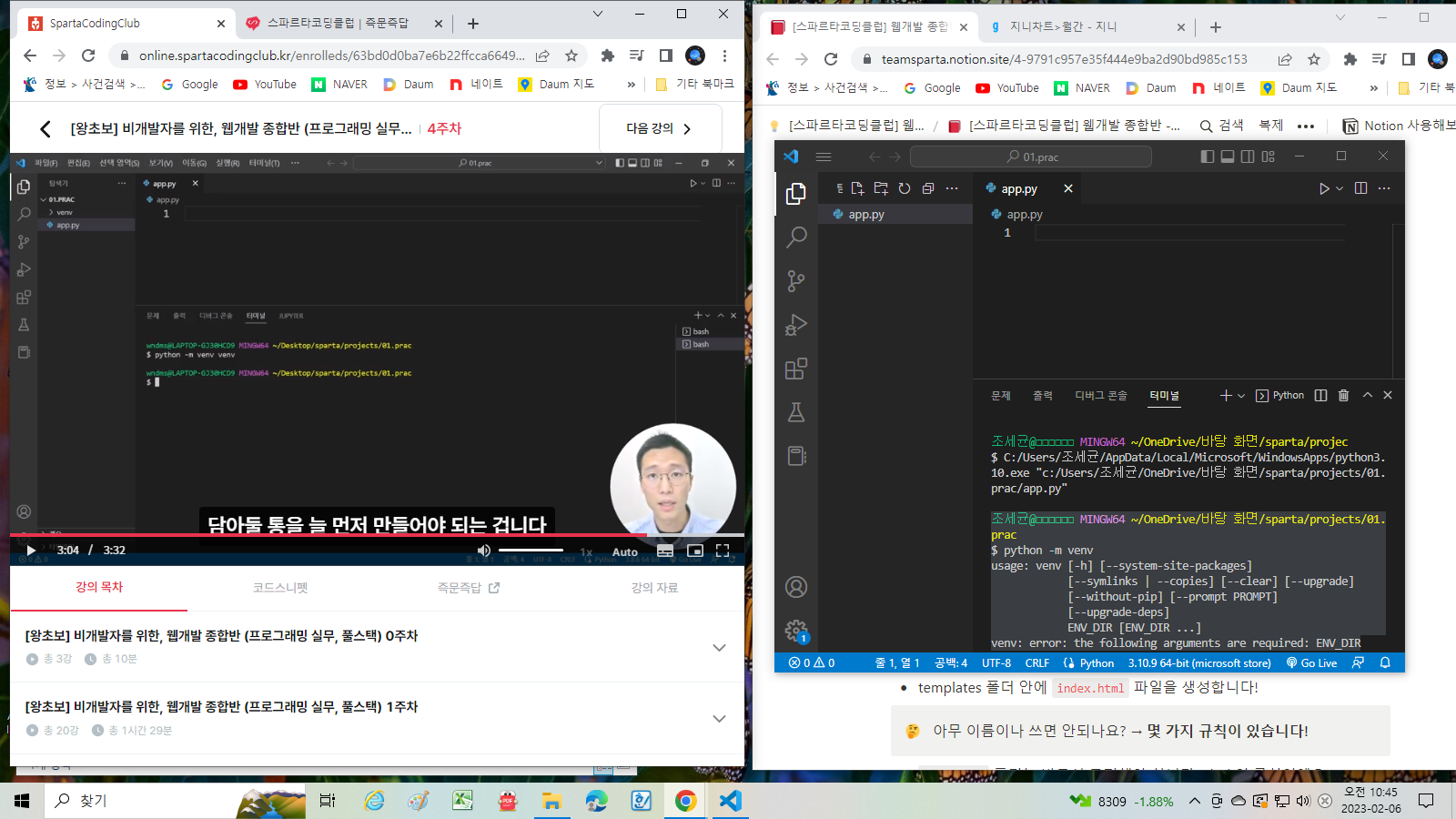Viewport: 1456px width, 819px height.
Task: Open Chrome from Windows taskbar
Action: click(x=685, y=801)
